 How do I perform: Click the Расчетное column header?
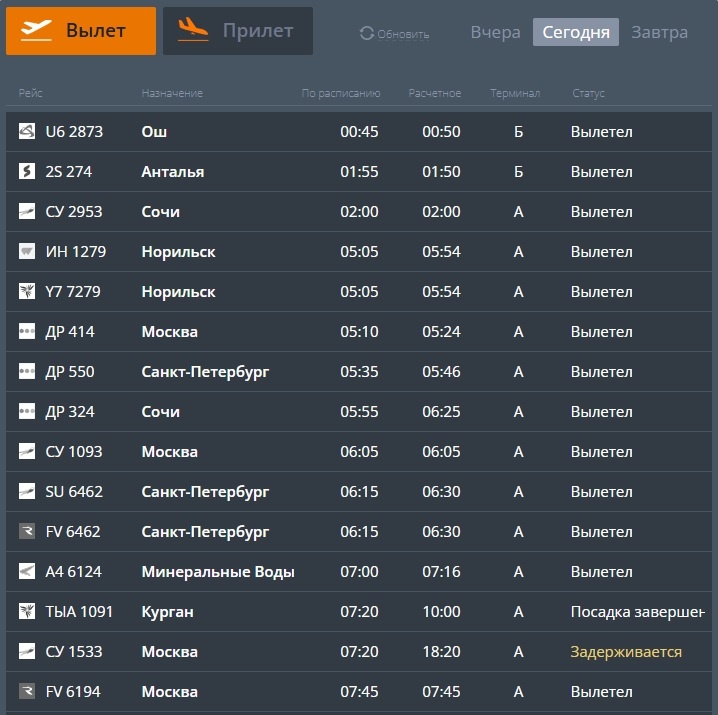[435, 93]
